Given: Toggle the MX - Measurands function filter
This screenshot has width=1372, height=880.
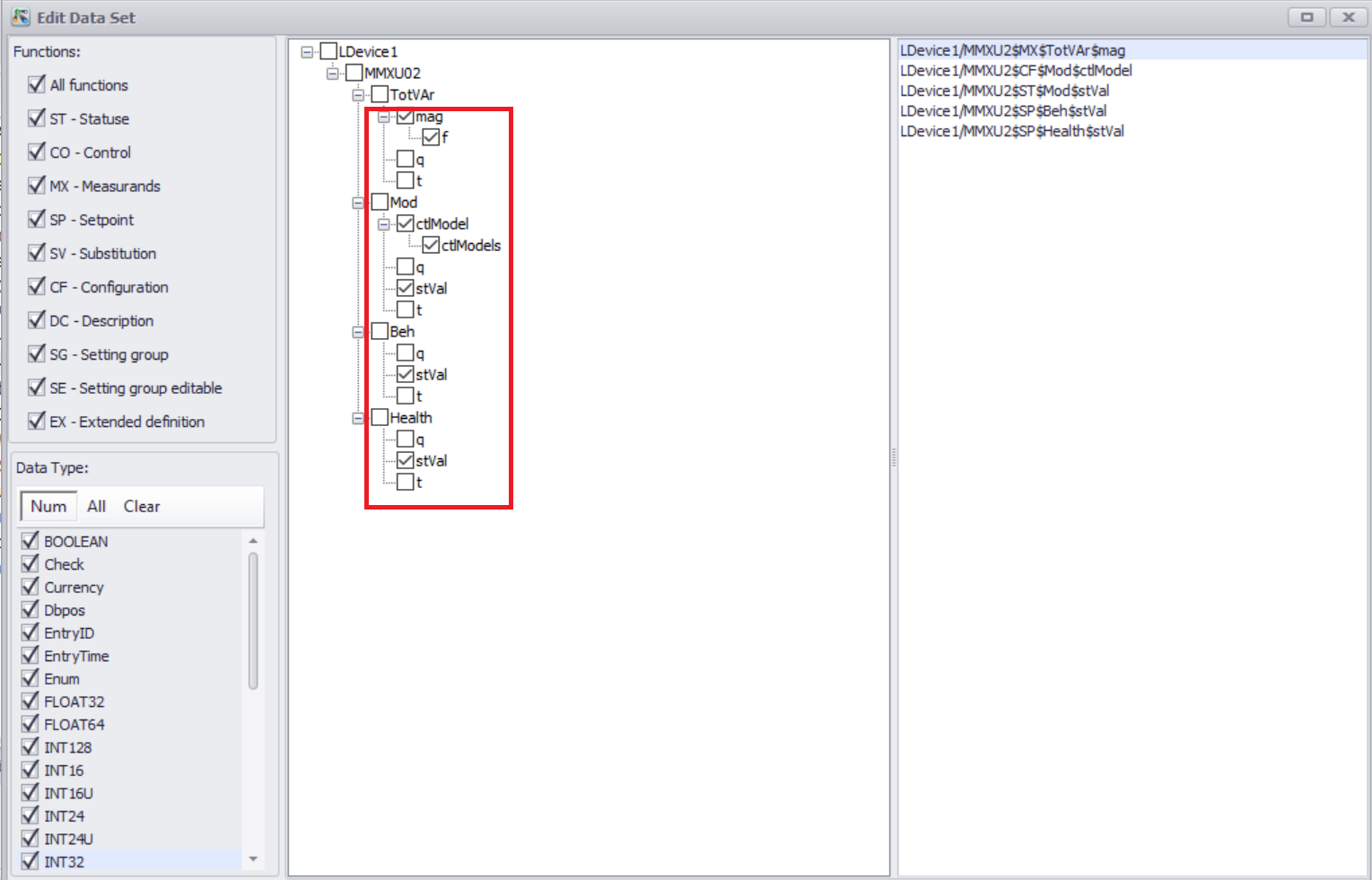Looking at the screenshot, I should 37,186.
